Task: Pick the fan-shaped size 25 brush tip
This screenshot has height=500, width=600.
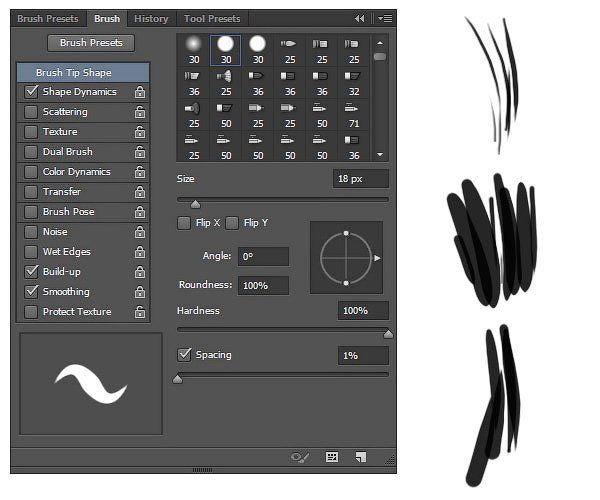Action: point(226,82)
